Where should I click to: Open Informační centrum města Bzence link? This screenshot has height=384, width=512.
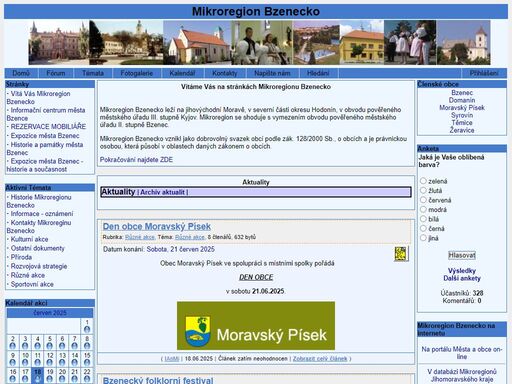(x=46, y=114)
